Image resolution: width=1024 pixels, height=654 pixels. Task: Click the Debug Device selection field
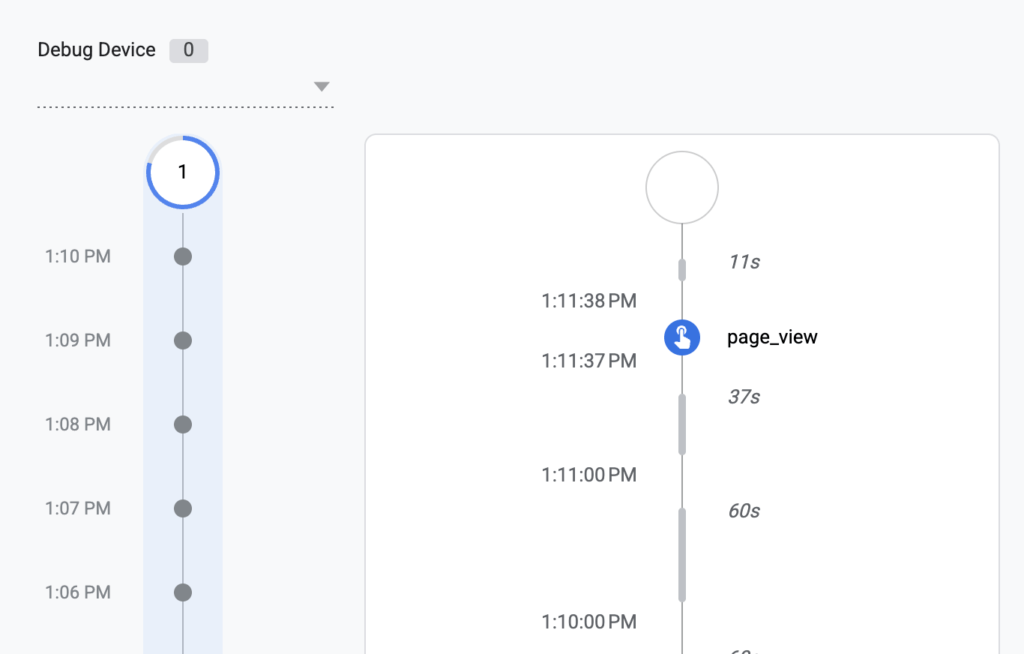click(x=185, y=87)
